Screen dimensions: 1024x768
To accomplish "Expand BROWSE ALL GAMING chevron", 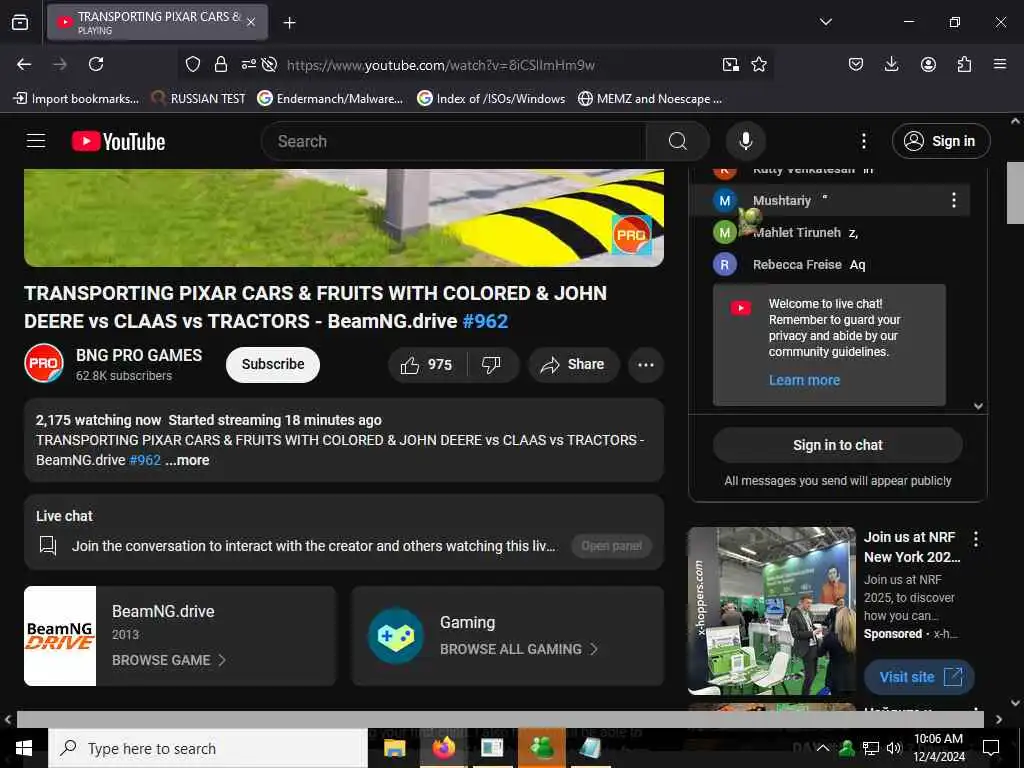I will [594, 649].
